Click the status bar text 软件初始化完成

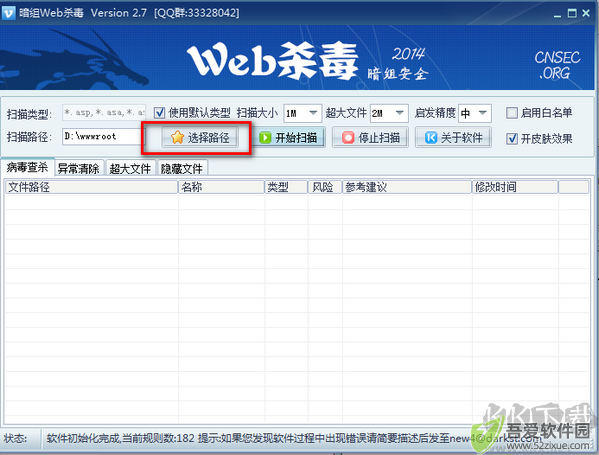coord(84,438)
